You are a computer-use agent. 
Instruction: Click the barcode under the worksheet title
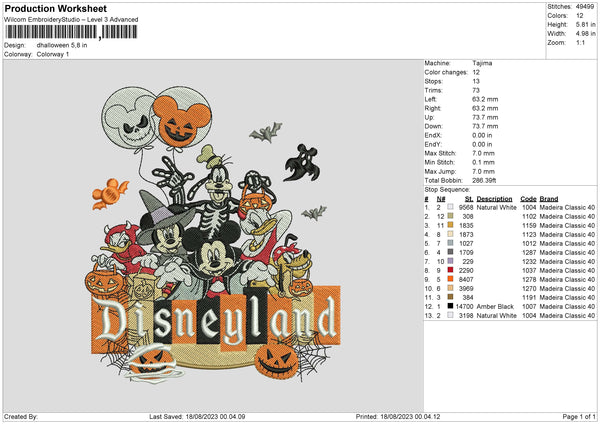[71, 32]
